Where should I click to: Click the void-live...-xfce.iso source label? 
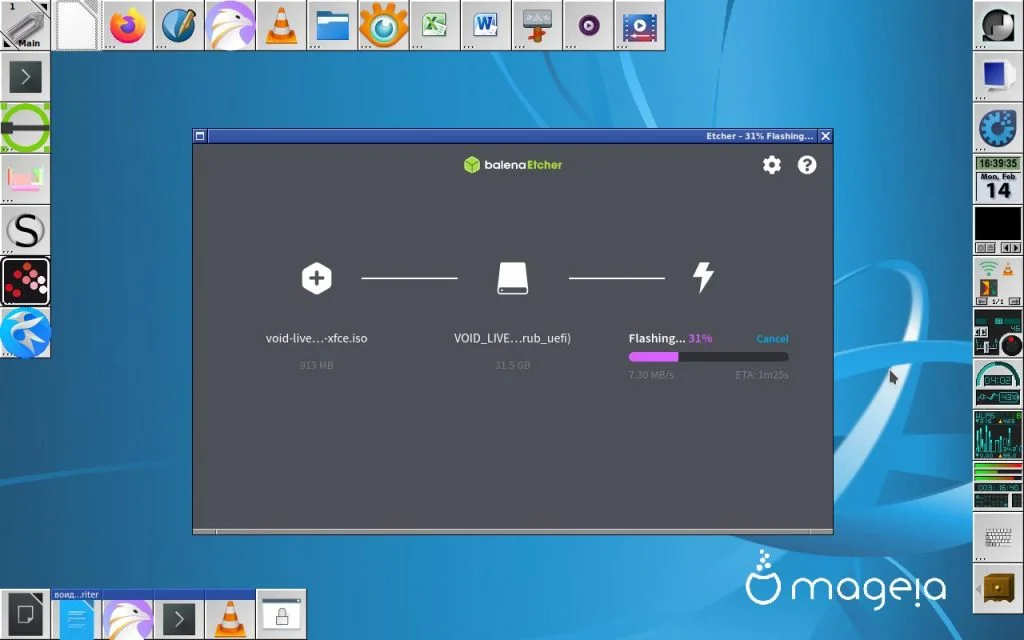pyautogui.click(x=316, y=338)
